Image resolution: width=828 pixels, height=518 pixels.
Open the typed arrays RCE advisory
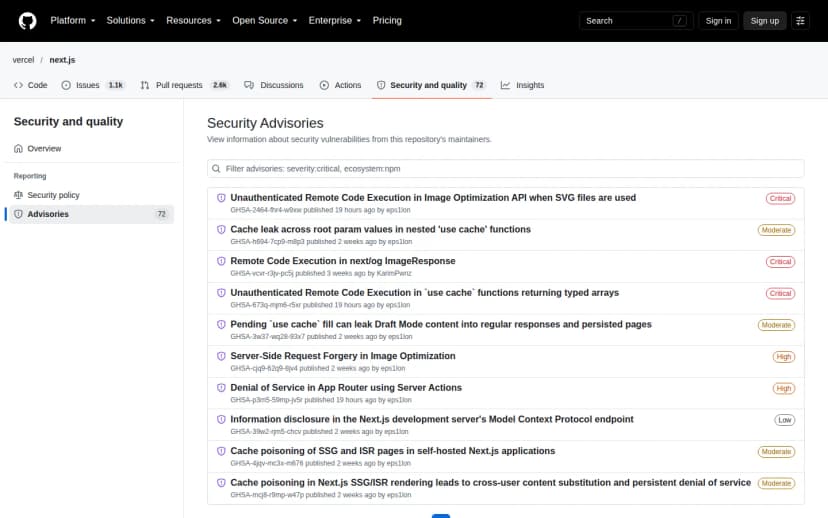click(x=425, y=293)
